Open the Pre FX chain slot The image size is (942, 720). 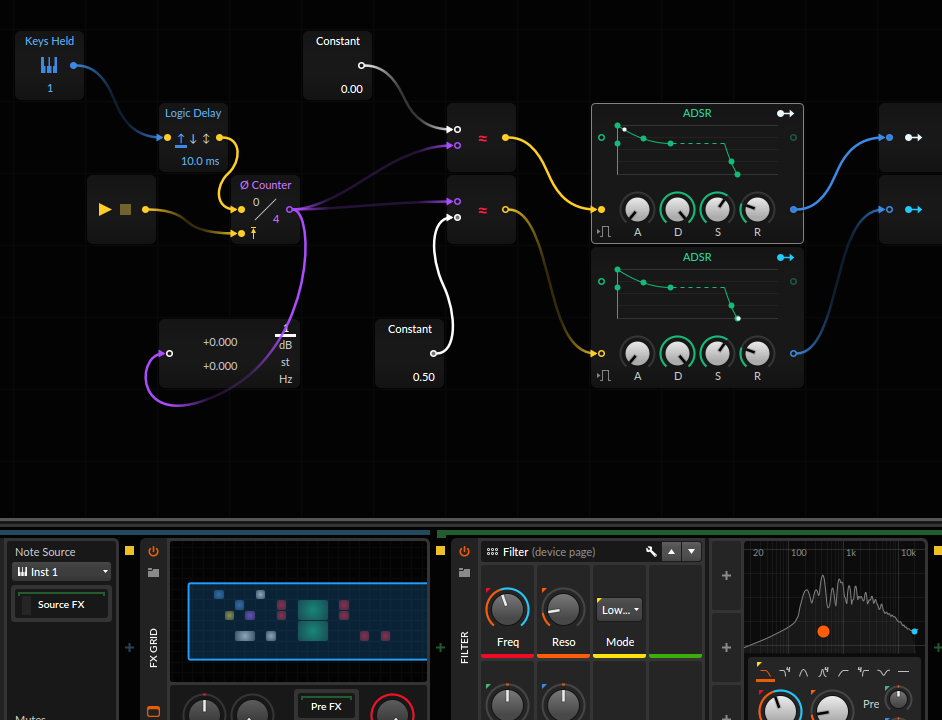pos(326,706)
